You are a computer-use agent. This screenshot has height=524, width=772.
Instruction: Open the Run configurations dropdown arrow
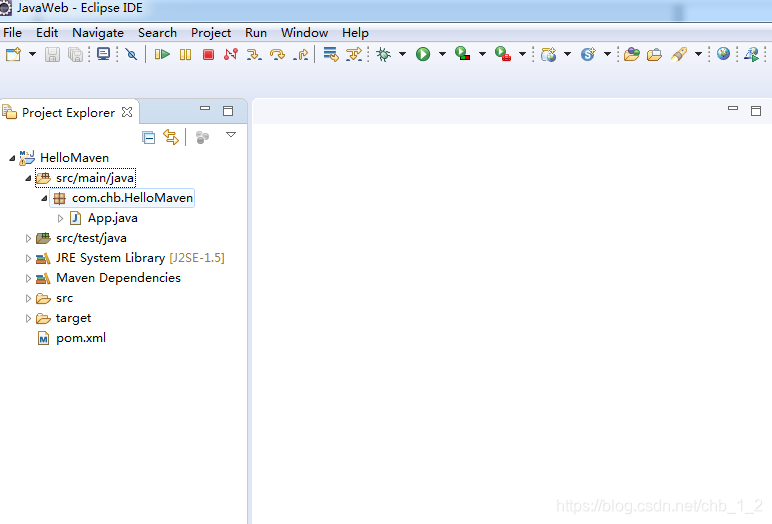(442, 54)
